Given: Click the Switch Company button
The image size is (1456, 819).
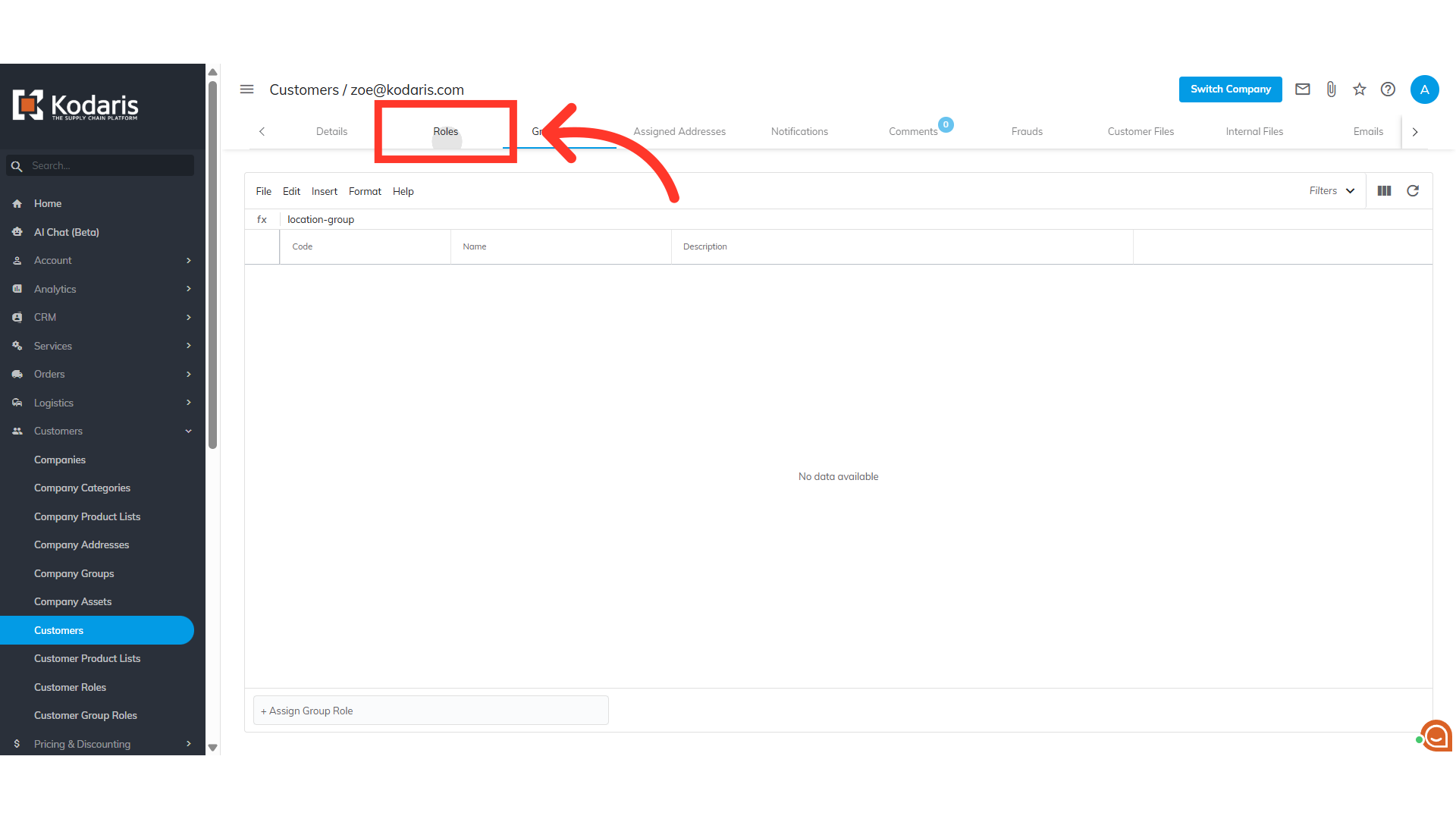Looking at the screenshot, I should 1230,89.
